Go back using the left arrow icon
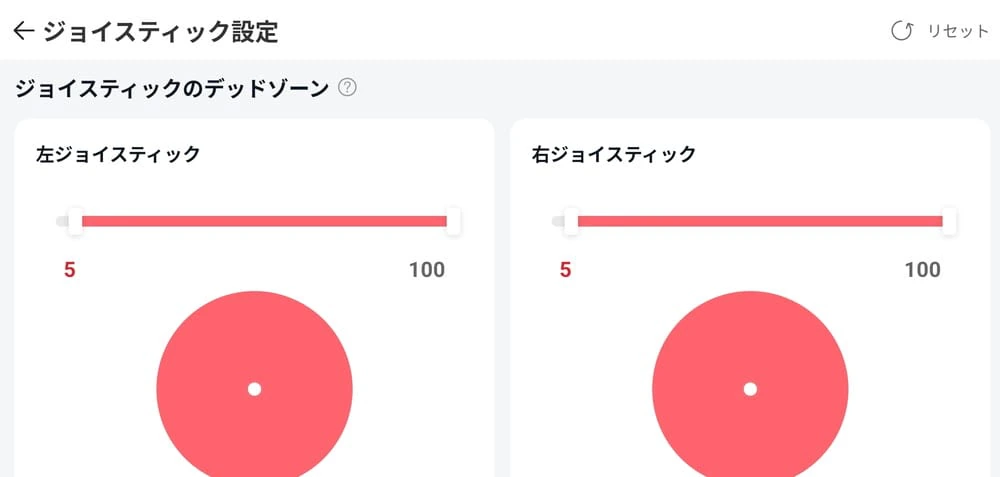The width and height of the screenshot is (1000, 477). [24, 32]
